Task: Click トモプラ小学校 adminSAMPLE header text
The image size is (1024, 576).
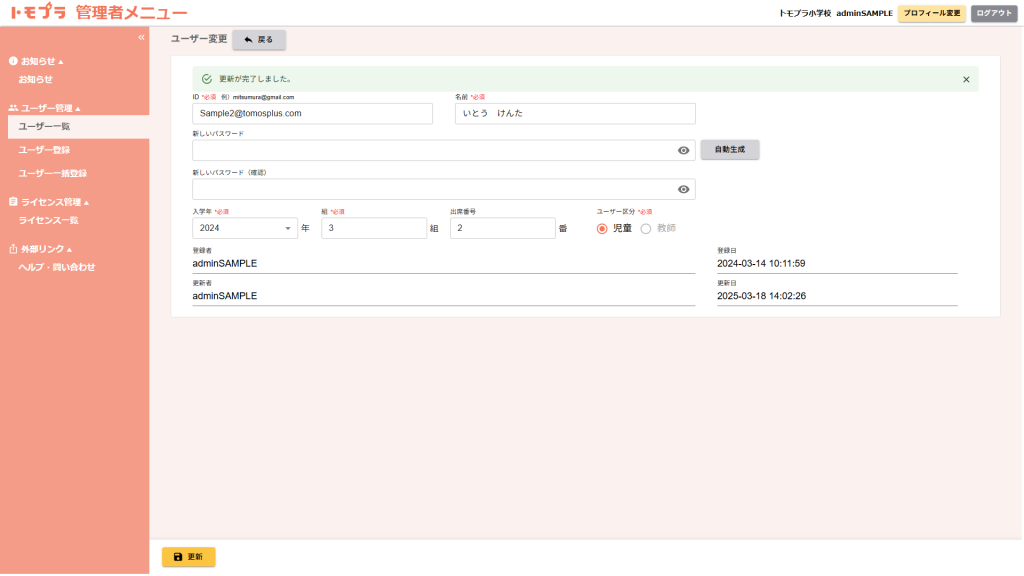Action: click(x=835, y=13)
